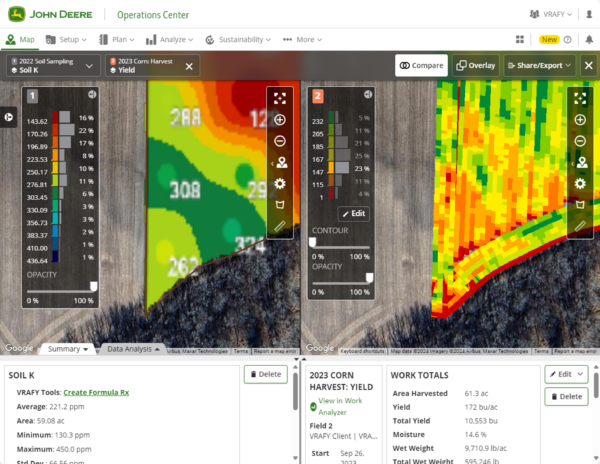Fit map 1 to field extent
This screenshot has height=464, width=600.
click(x=280, y=98)
